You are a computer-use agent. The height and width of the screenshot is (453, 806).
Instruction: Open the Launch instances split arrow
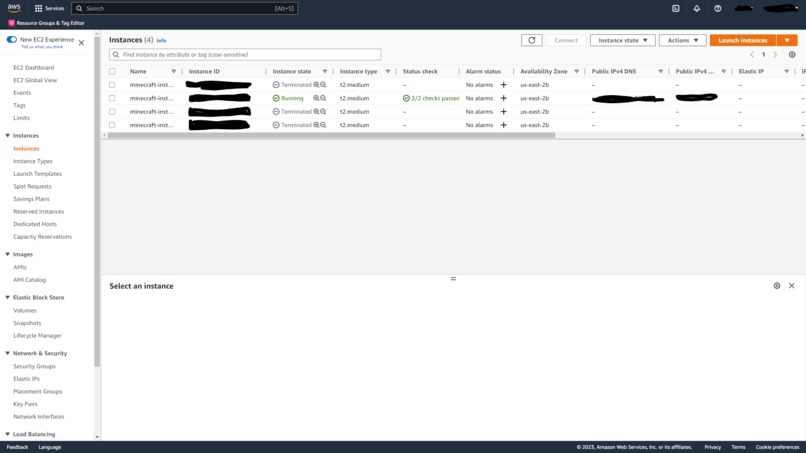pyautogui.click(x=787, y=40)
